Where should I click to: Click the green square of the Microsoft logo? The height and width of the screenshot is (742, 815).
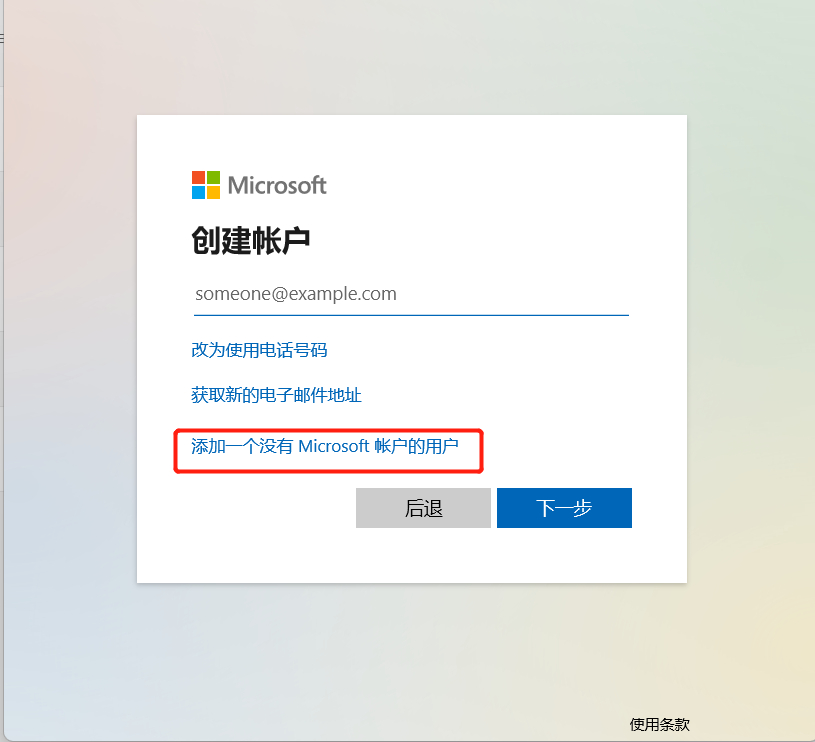coord(214,178)
